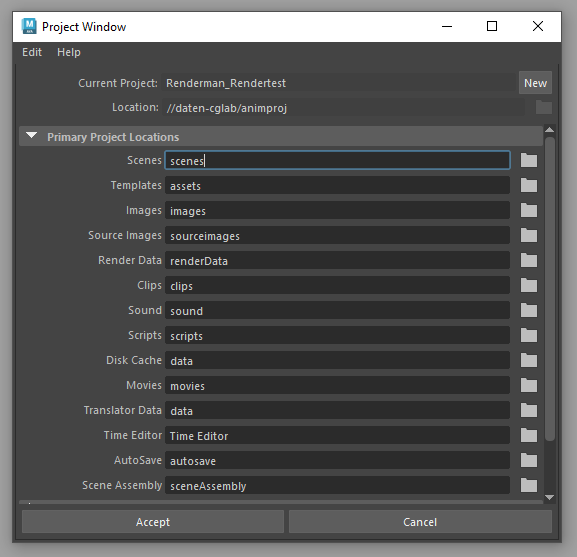Maximize the Project Window

[x=492, y=26]
